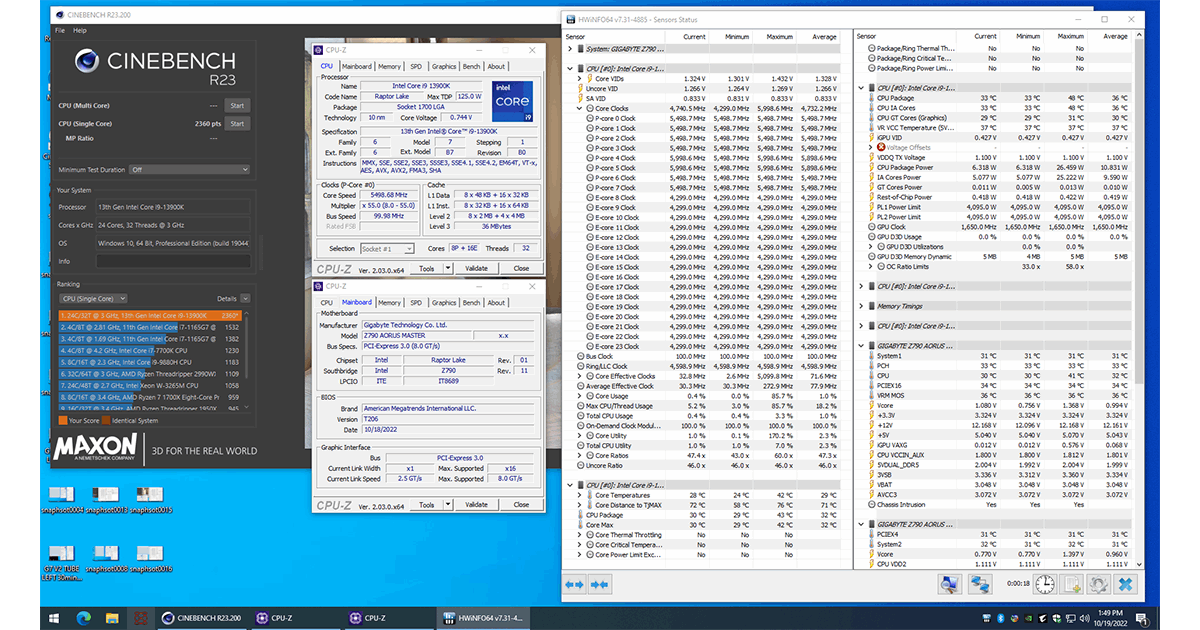Click Voltage Offsets red X icon

point(881,148)
